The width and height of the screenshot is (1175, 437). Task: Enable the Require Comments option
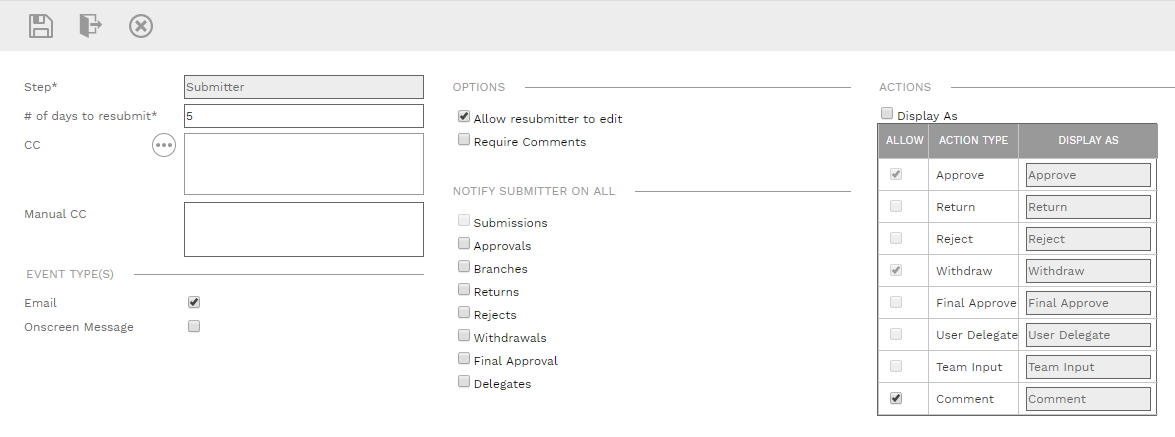pos(464,140)
